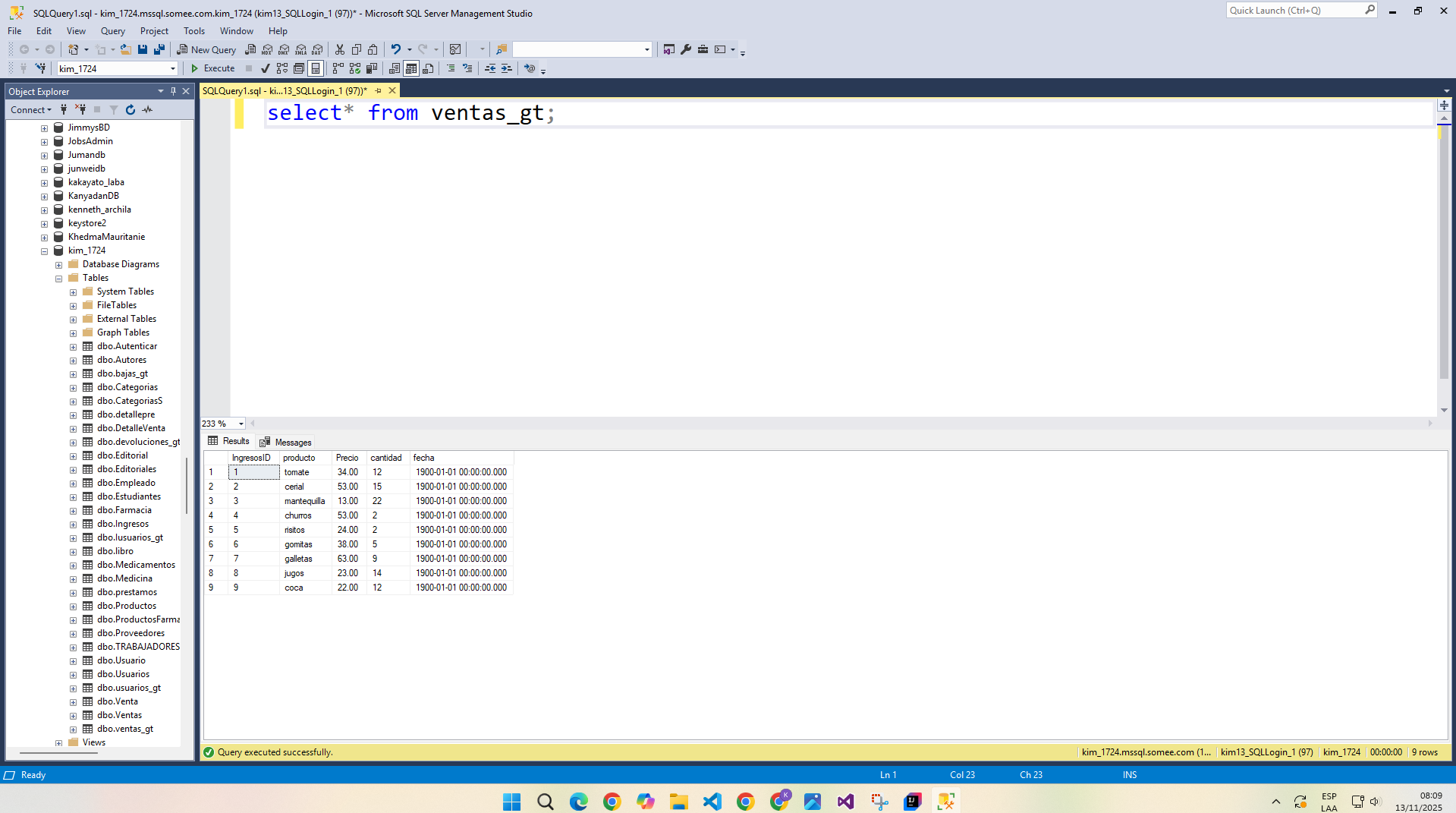Collapse the Tables folder node
The width and height of the screenshot is (1456, 813).
59,279
